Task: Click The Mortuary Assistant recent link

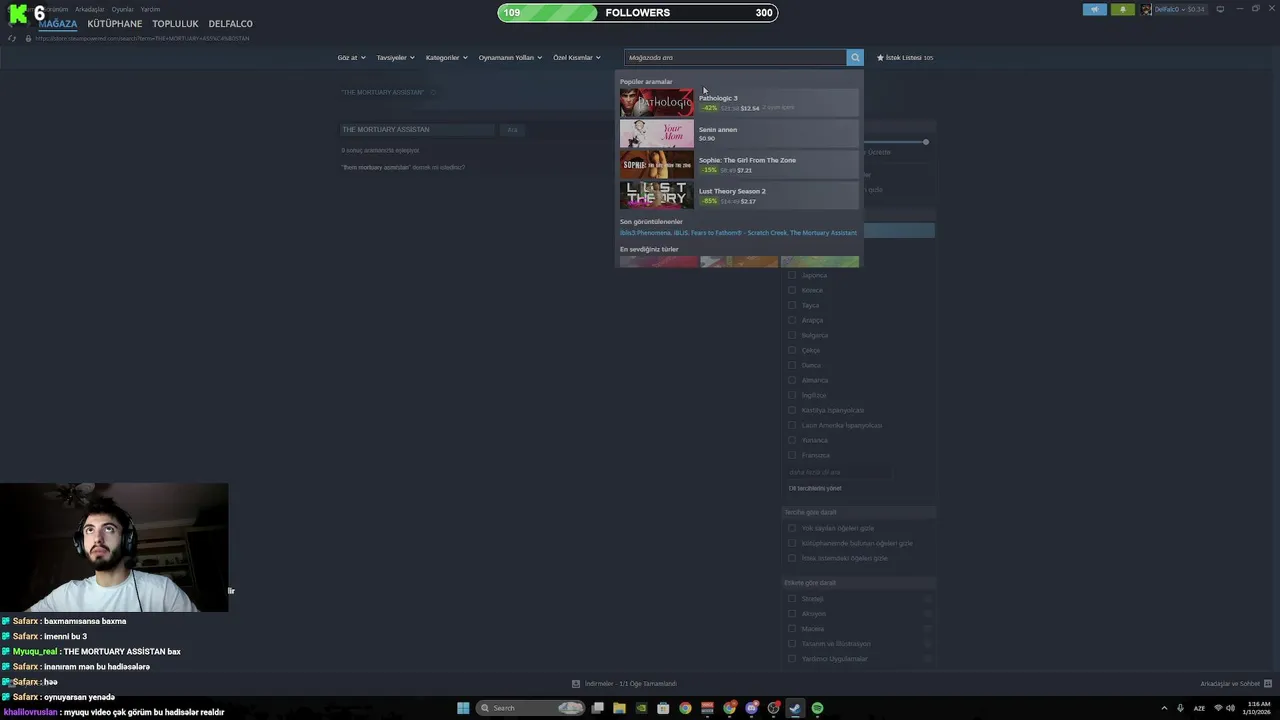Action: (823, 233)
